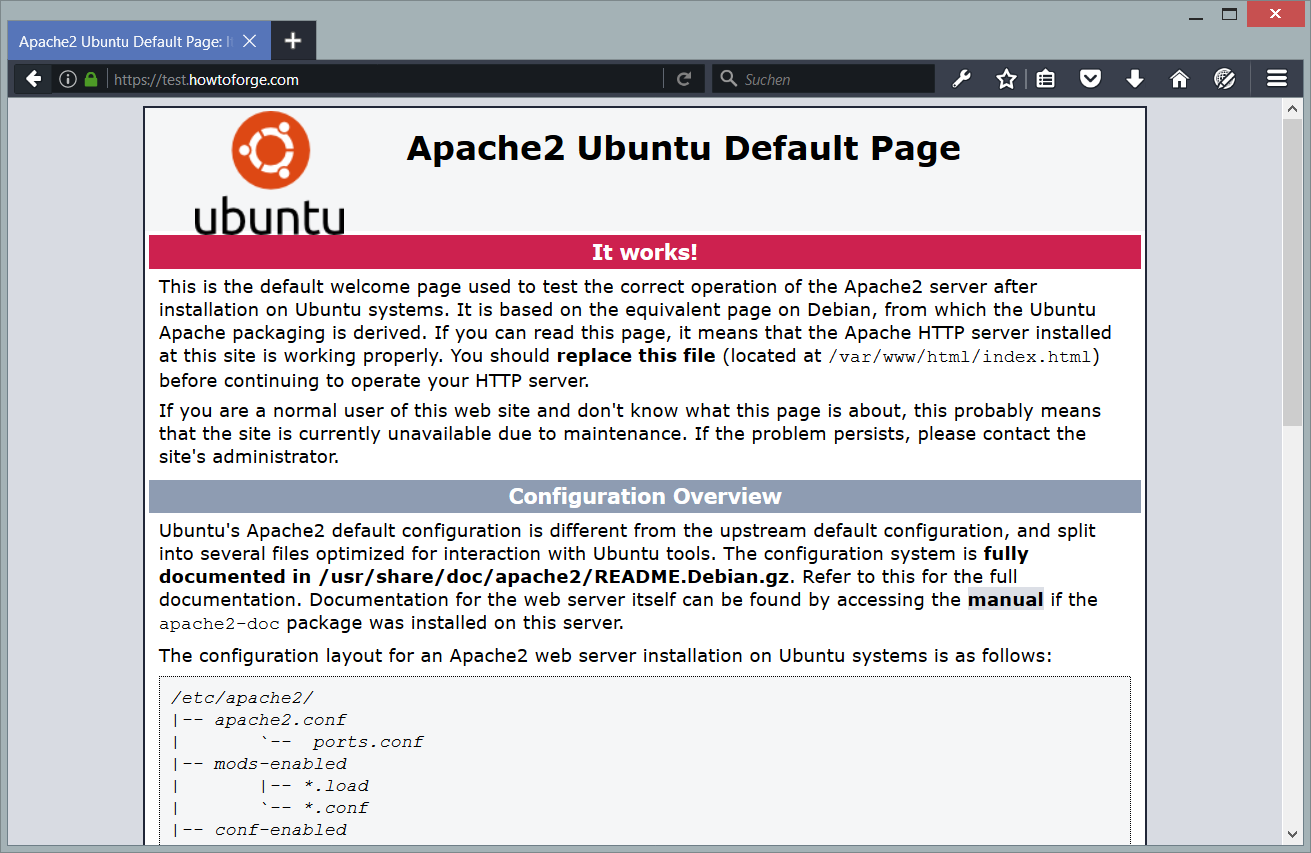Viewport: 1311px width, 853px height.
Task: Show site information via the info icon
Action: coord(68,79)
